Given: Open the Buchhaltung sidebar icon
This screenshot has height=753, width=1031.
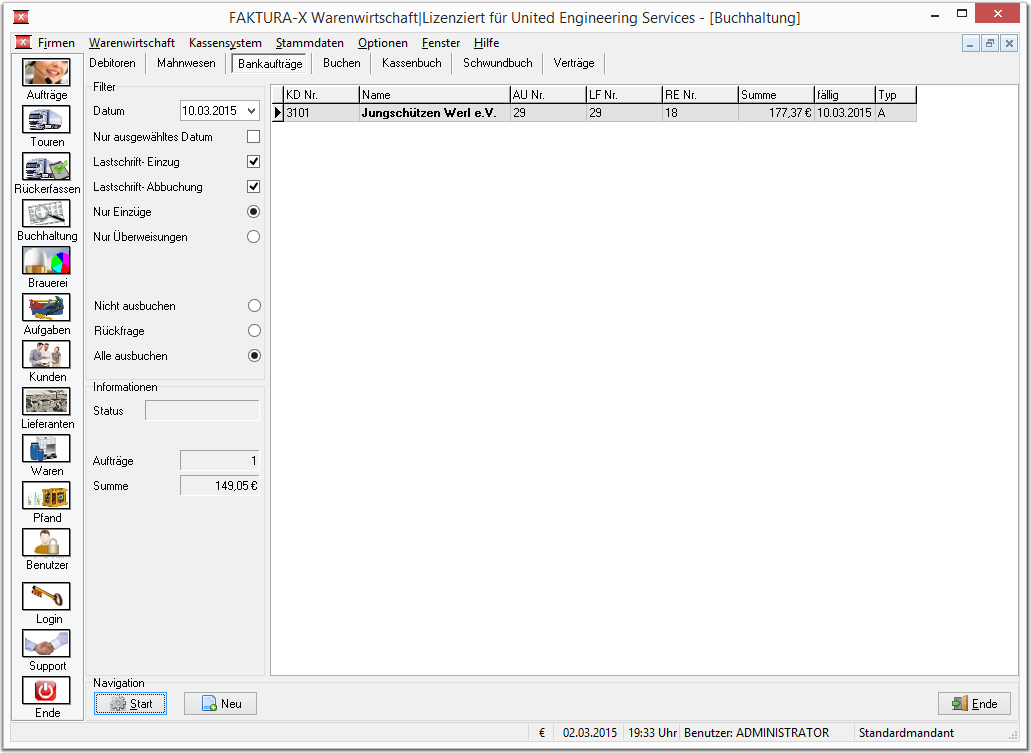Looking at the screenshot, I should pyautogui.click(x=46, y=213).
